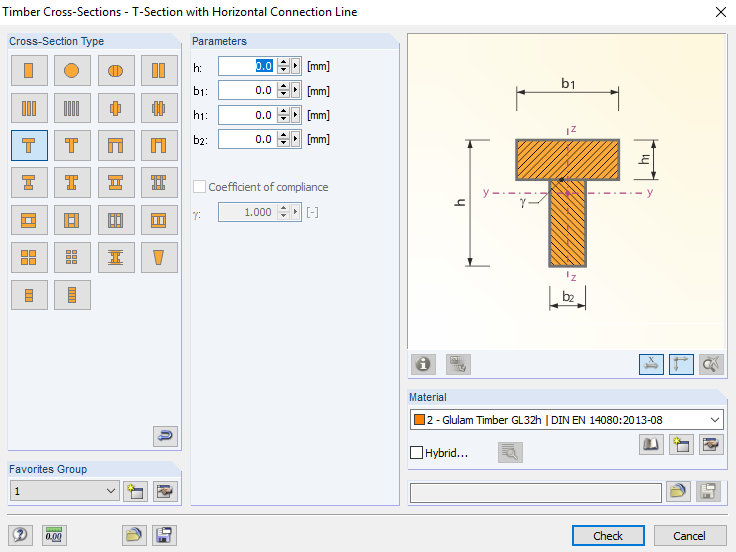The height and width of the screenshot is (552, 736).
Task: Create new favorites group
Action: pos(136,491)
